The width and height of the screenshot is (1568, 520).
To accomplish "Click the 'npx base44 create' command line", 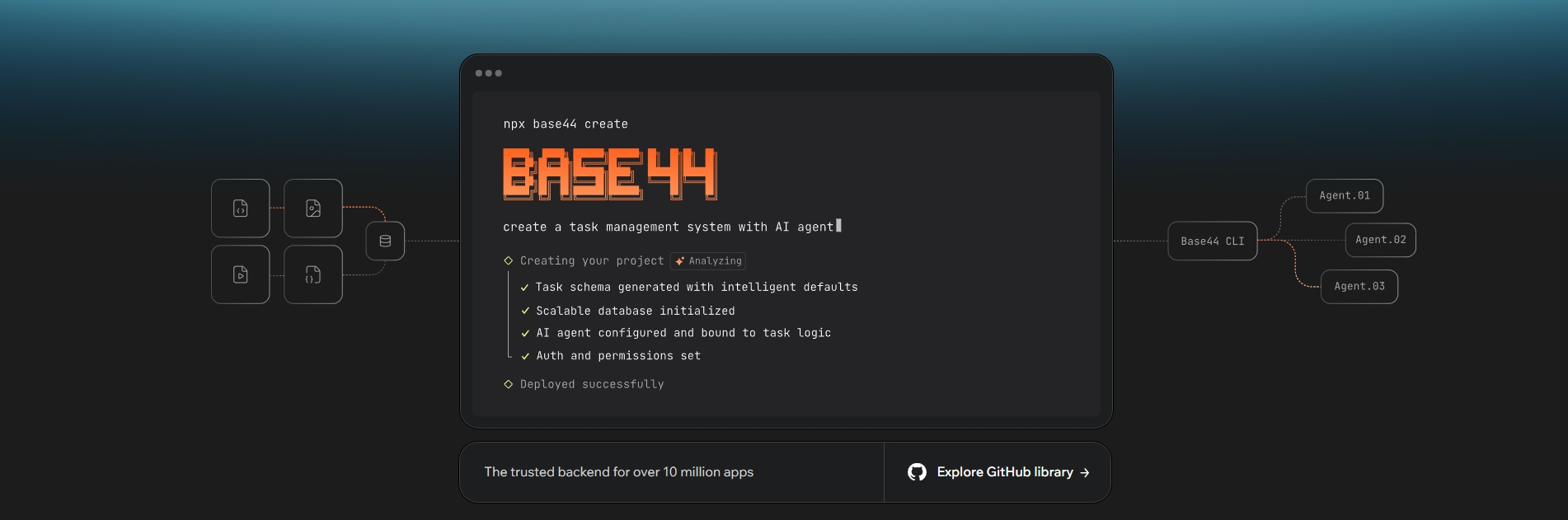I will 566,124.
